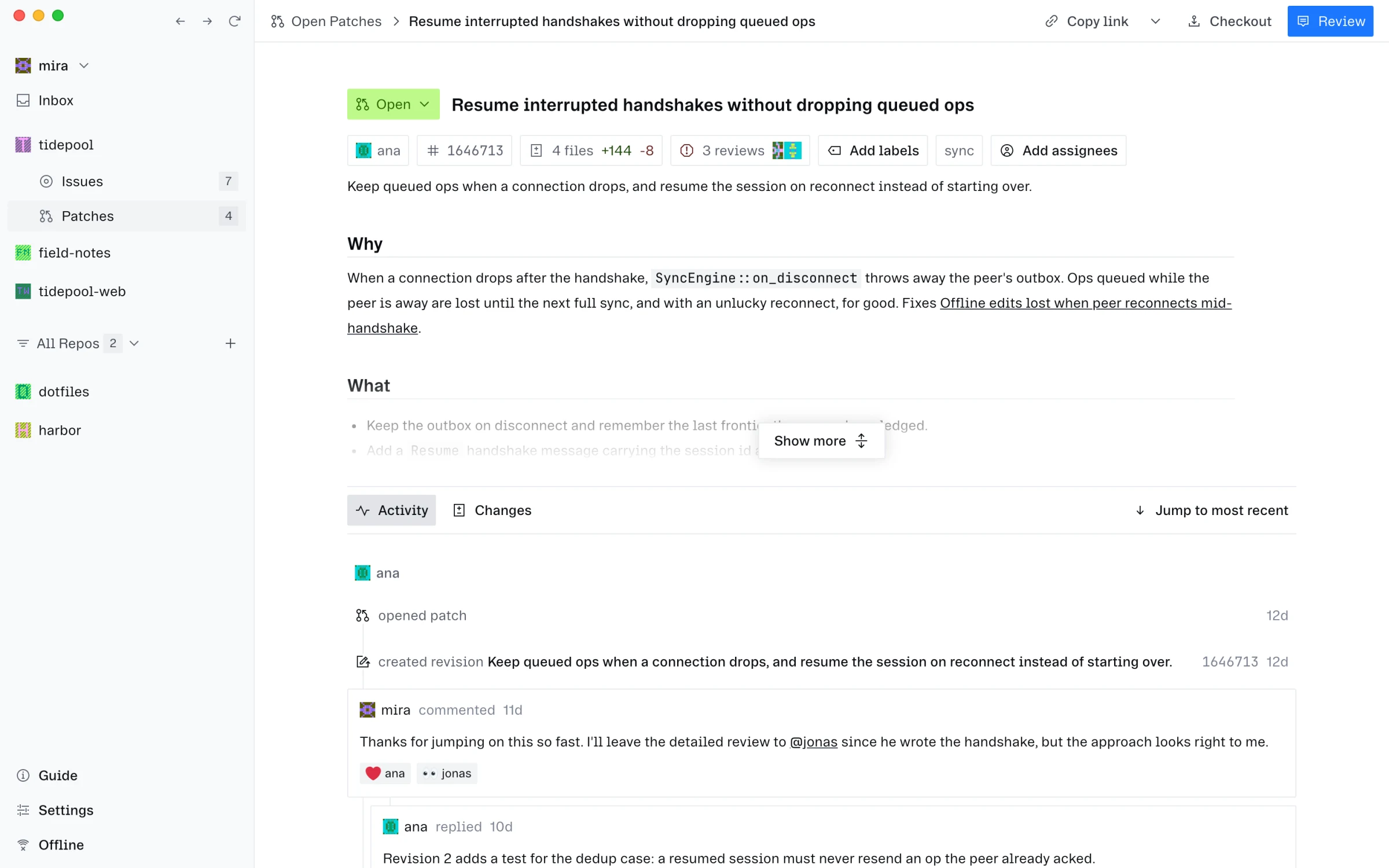Open Issues in the sidebar
The image size is (1389, 868).
[x=127, y=181]
